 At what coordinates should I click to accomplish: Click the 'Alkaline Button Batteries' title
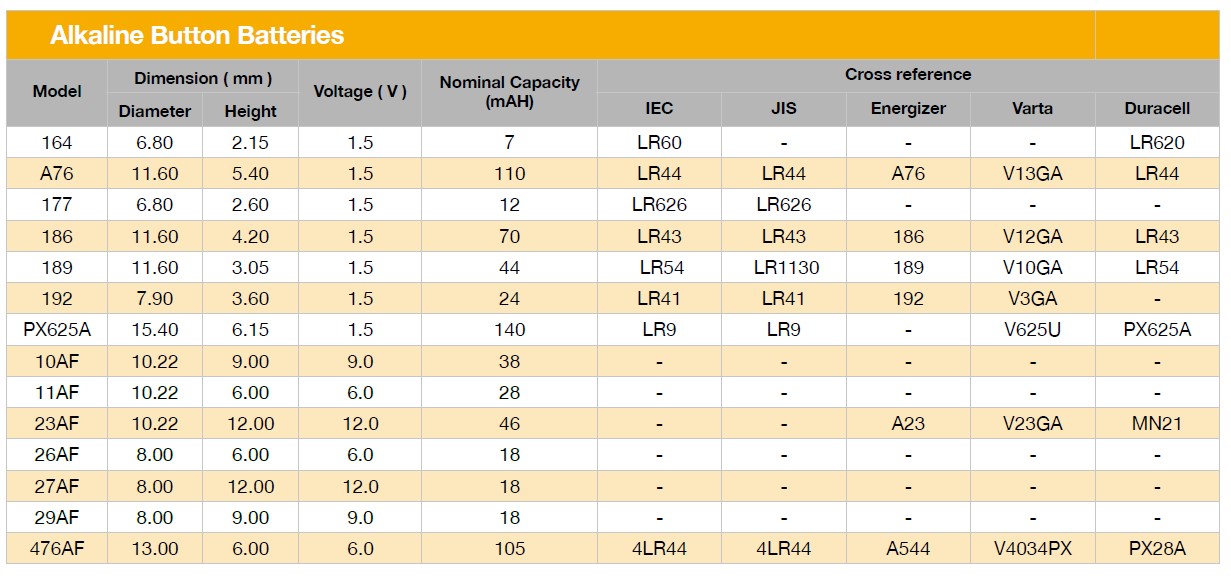(197, 36)
